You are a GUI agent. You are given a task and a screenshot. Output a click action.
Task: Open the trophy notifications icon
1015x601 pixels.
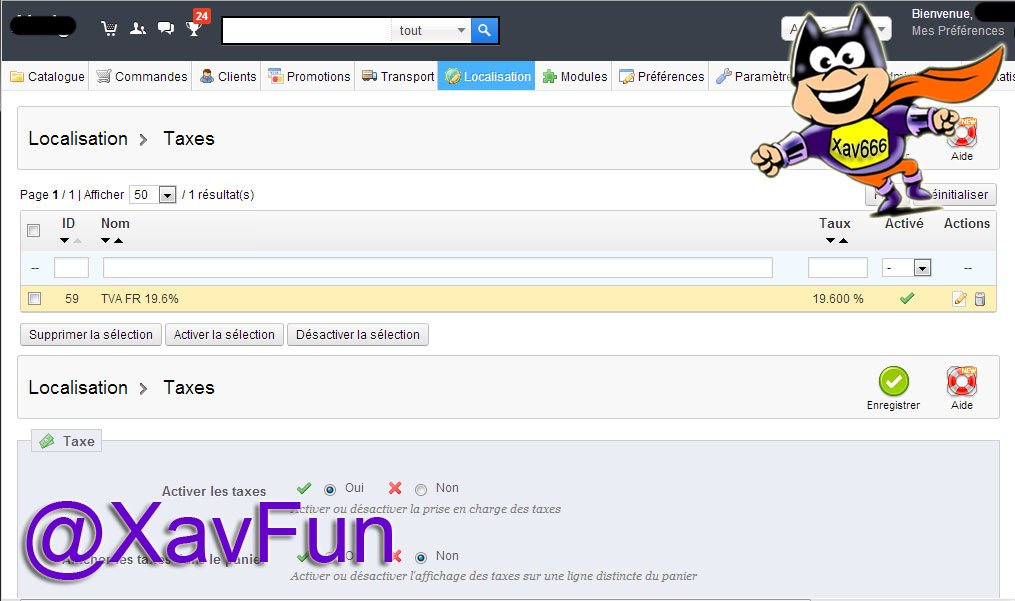click(194, 28)
